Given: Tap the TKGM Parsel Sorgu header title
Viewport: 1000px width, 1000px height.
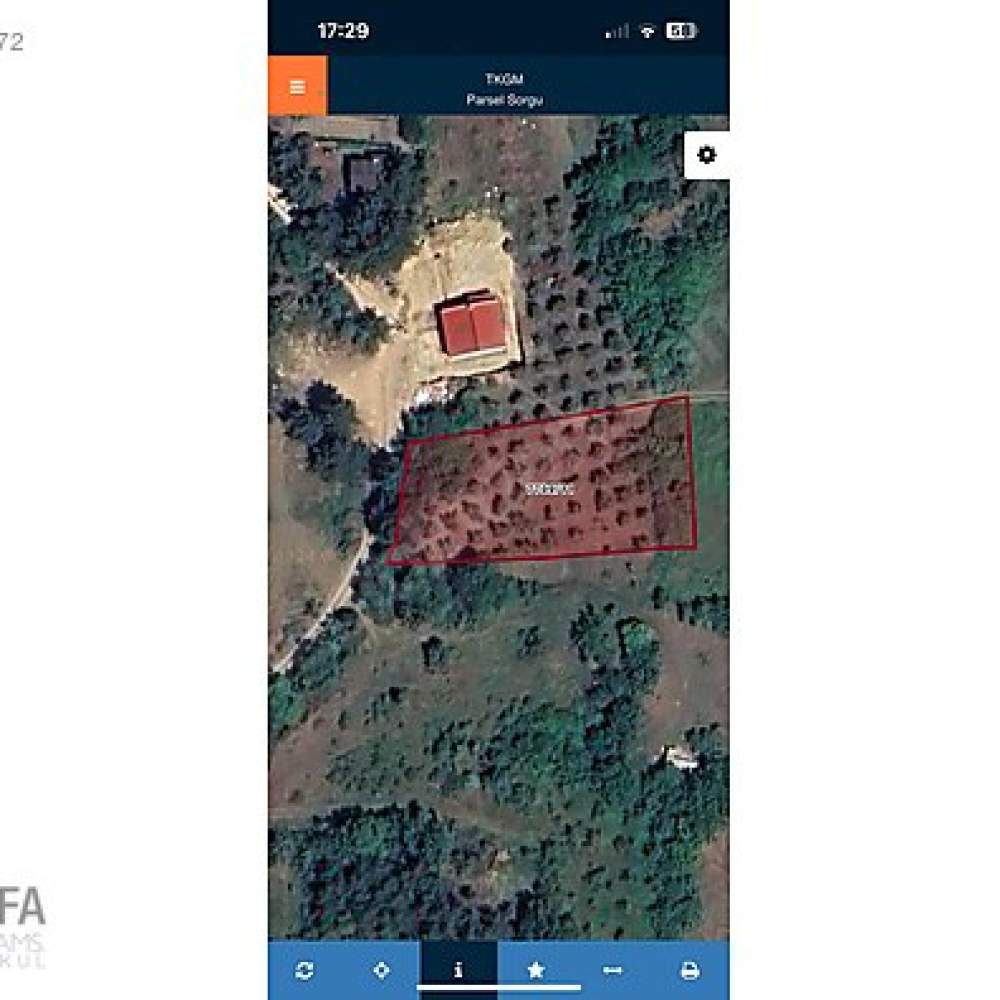Looking at the screenshot, I should pyautogui.click(x=504, y=89).
